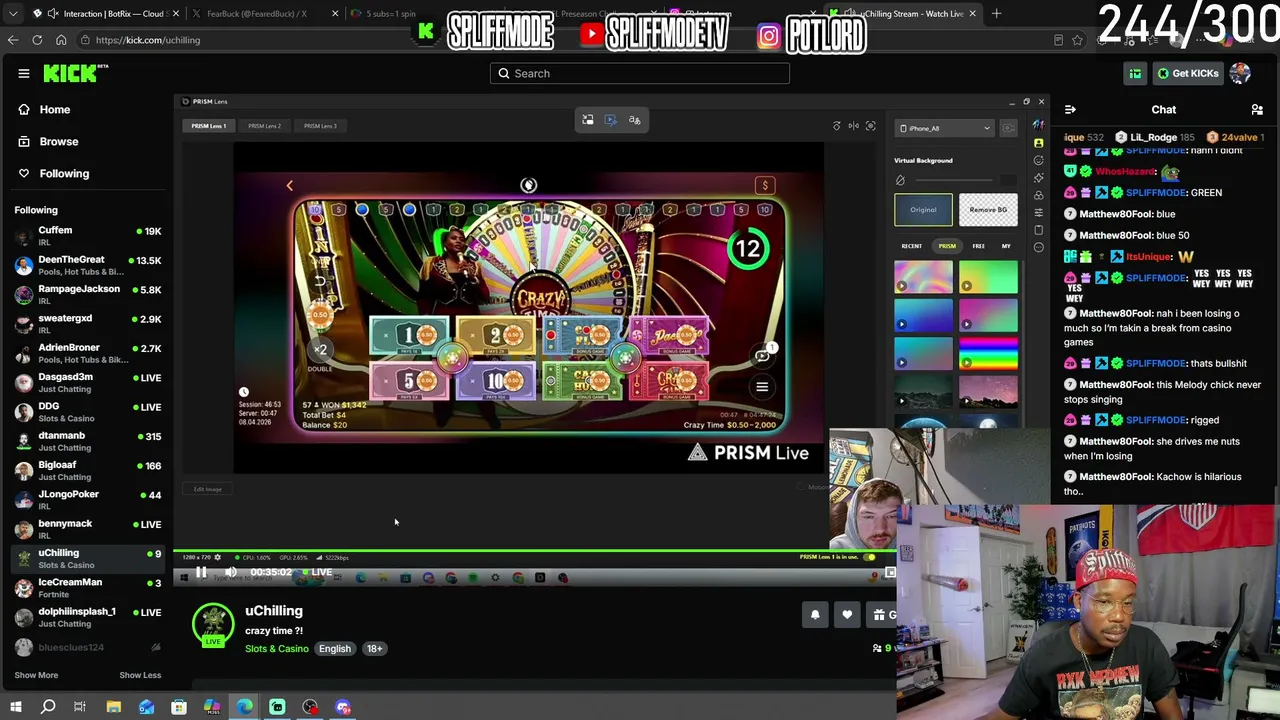Open AdrienBroner's channel in sidebar
This screenshot has width=1280, height=720.
(x=87, y=353)
